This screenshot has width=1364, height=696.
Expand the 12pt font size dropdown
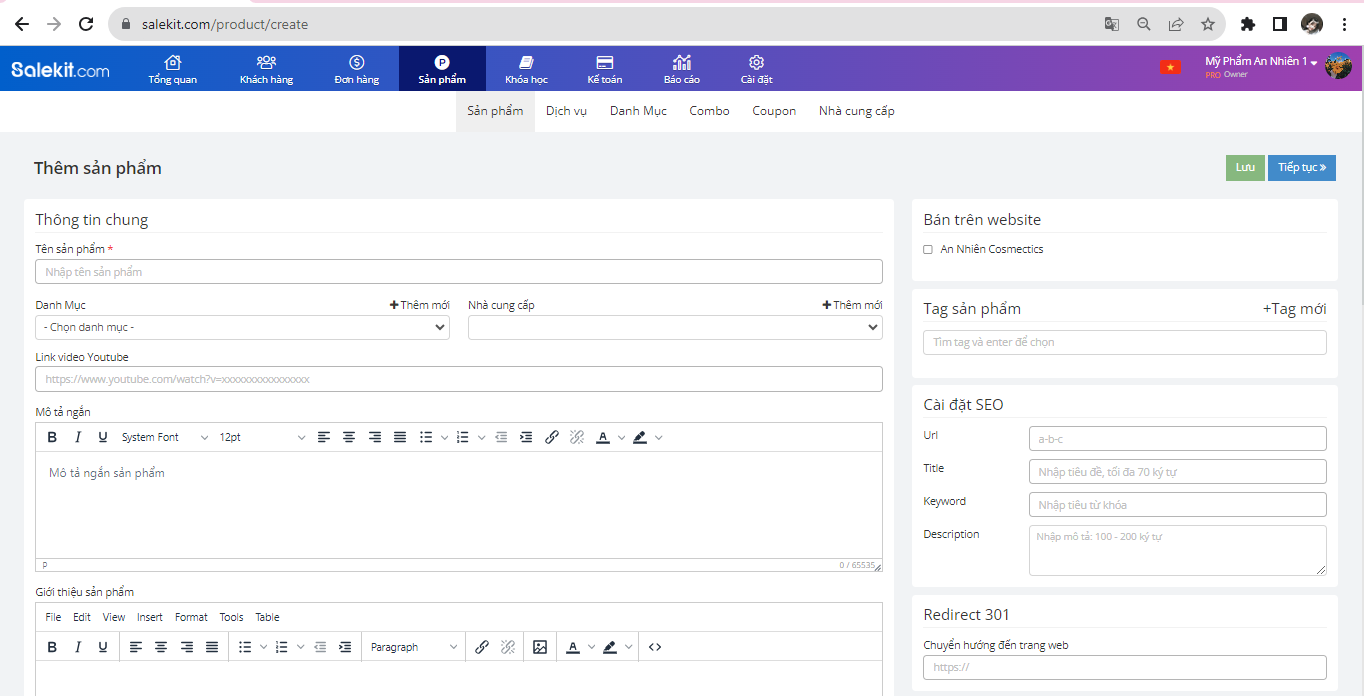262,437
